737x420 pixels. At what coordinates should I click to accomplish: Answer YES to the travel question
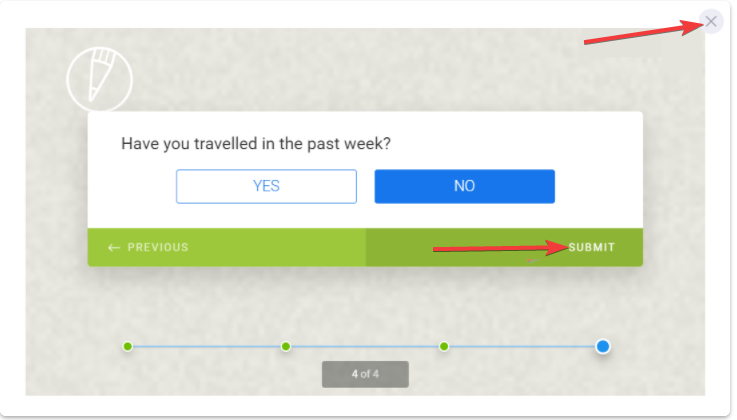(x=266, y=186)
